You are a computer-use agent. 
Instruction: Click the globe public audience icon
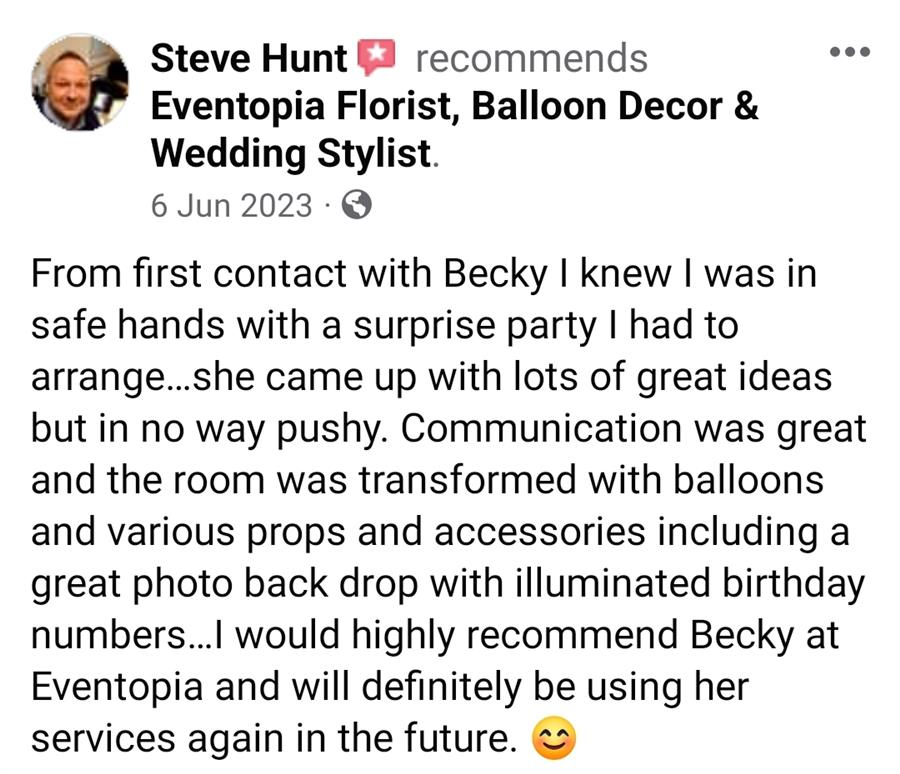coord(356,205)
